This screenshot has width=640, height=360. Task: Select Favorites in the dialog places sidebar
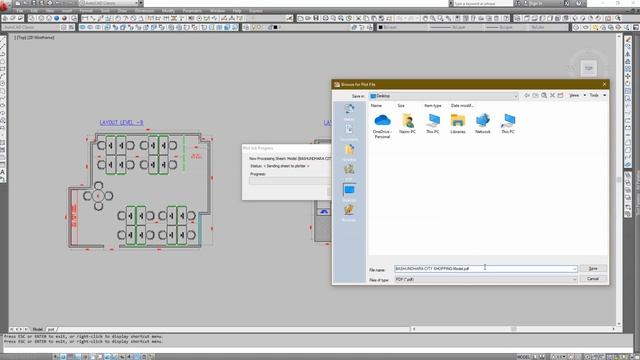tap(349, 153)
